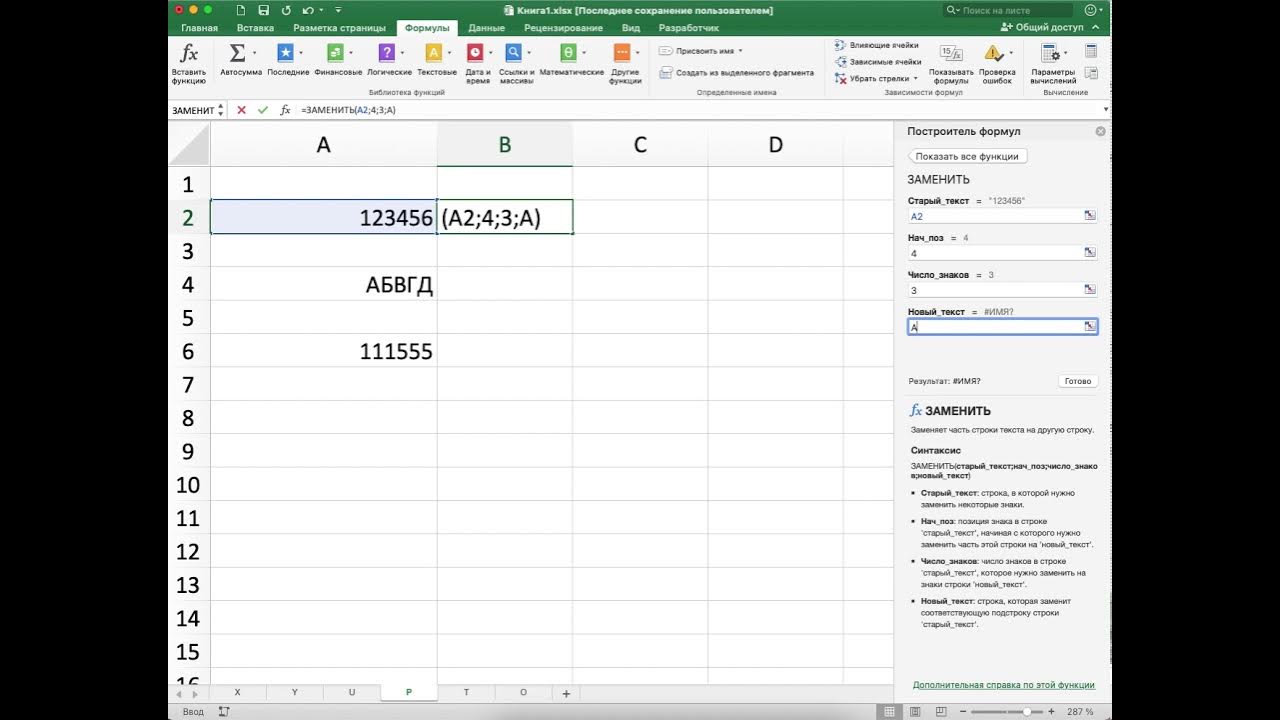Image resolution: width=1280 pixels, height=720 pixels.
Task: Open the Дата и время functions icon
Action: click(x=475, y=53)
